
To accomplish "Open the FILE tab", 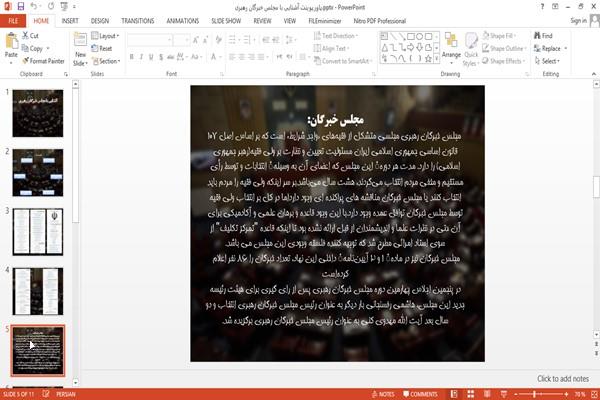I will tap(13, 21).
